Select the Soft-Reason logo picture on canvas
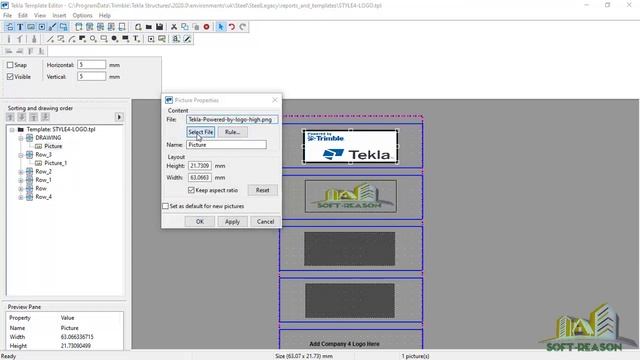Image resolution: width=640 pixels, height=360 pixels. 351,196
